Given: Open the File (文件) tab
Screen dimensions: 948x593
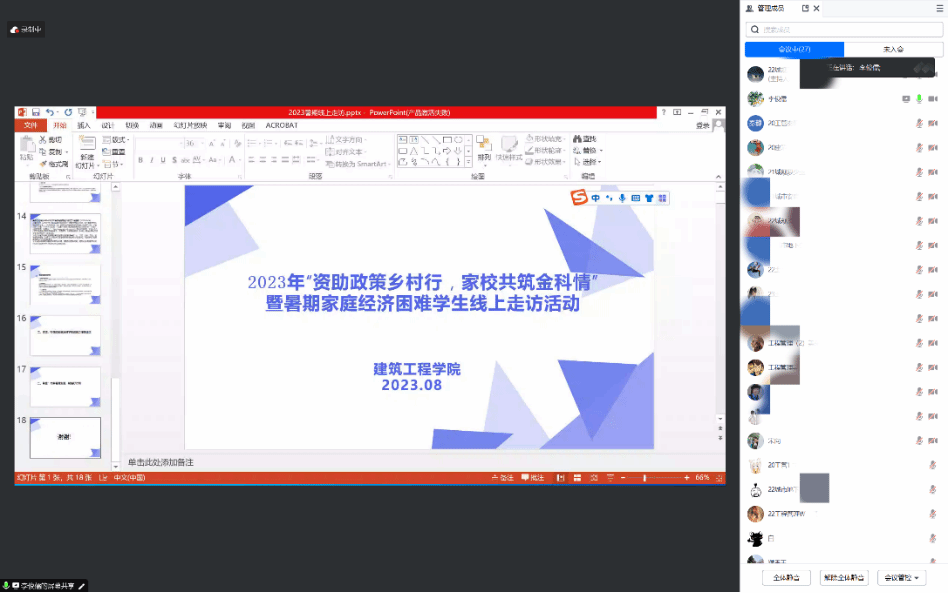Looking at the screenshot, I should (x=30, y=126).
